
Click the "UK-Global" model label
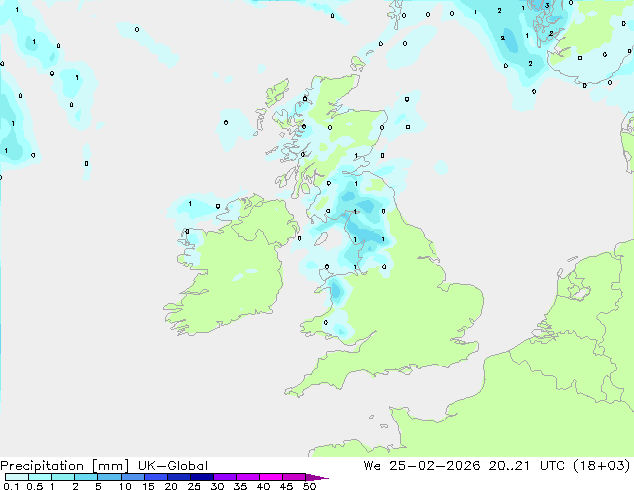[173, 466]
